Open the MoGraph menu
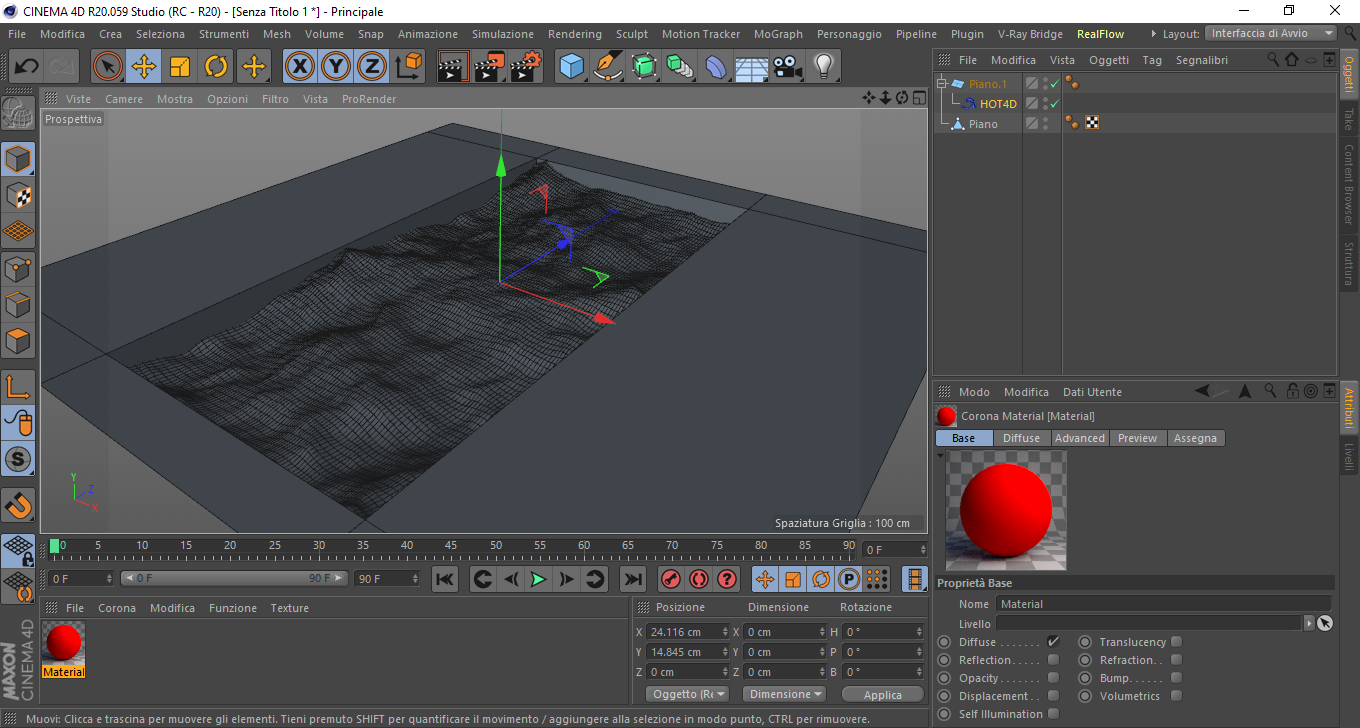 (778, 34)
